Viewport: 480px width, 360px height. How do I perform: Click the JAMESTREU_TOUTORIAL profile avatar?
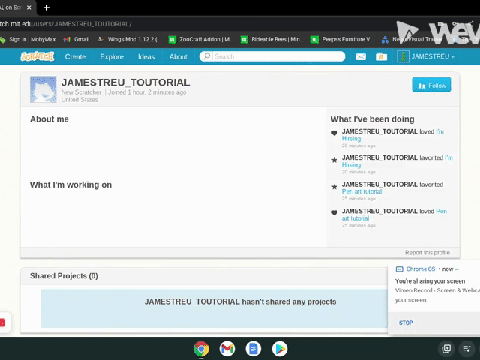pos(43,89)
